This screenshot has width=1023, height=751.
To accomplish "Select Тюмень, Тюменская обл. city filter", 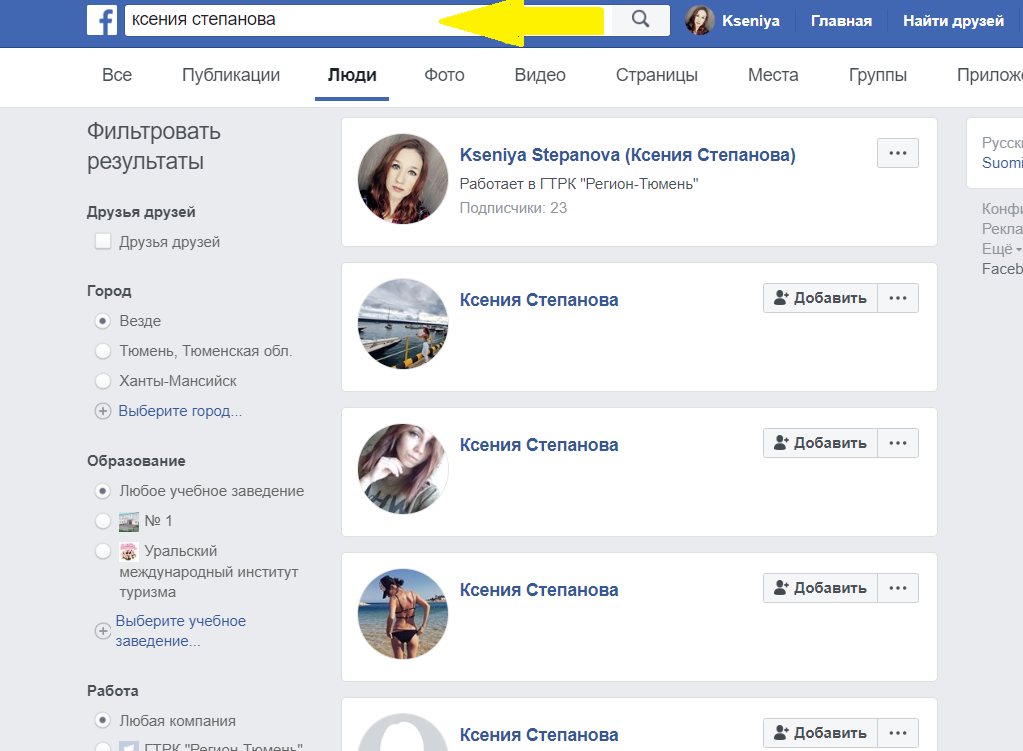I will coord(102,351).
